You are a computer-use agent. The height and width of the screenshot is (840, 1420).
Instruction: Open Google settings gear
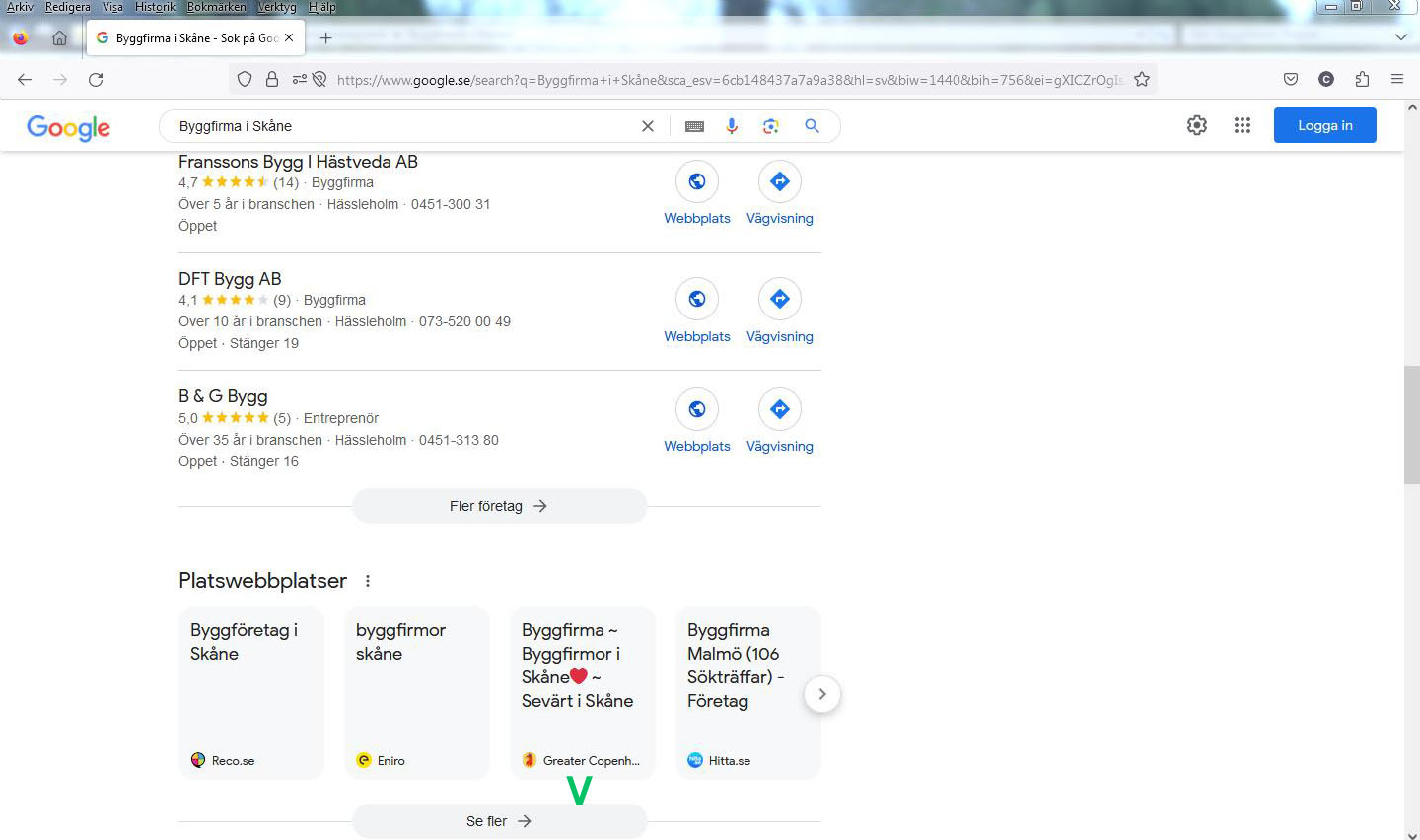coord(1197,125)
